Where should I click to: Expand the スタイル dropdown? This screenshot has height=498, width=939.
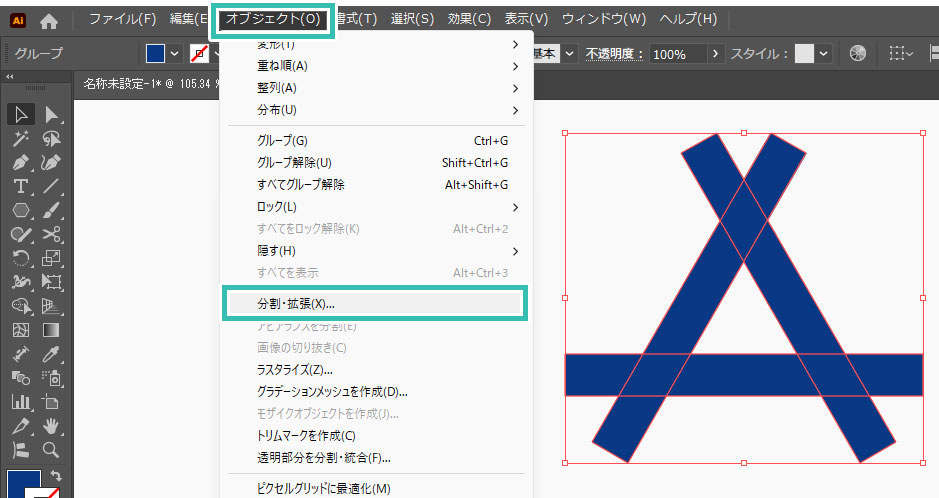824,53
